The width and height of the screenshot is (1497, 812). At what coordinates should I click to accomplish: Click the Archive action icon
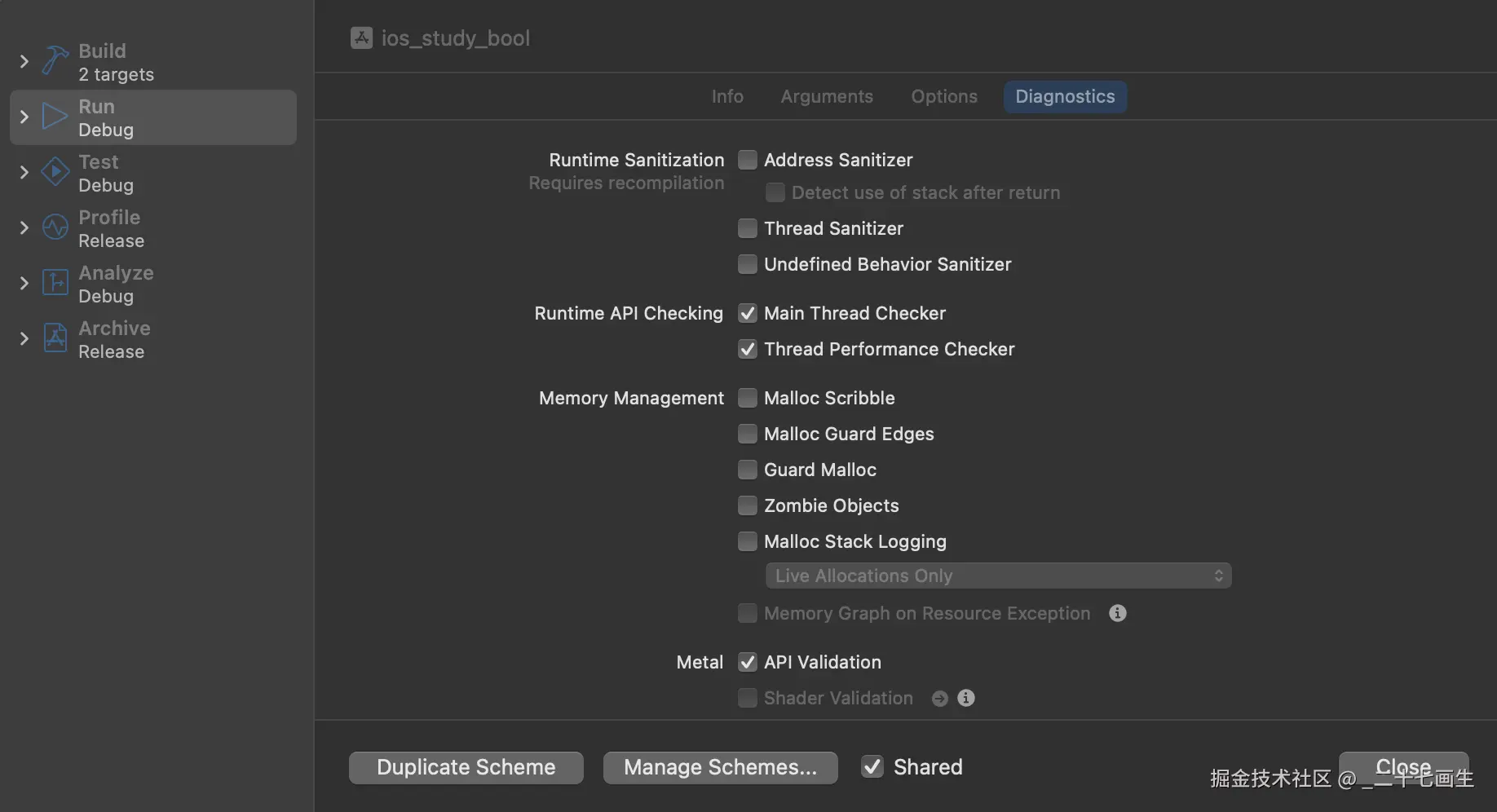[x=55, y=338]
